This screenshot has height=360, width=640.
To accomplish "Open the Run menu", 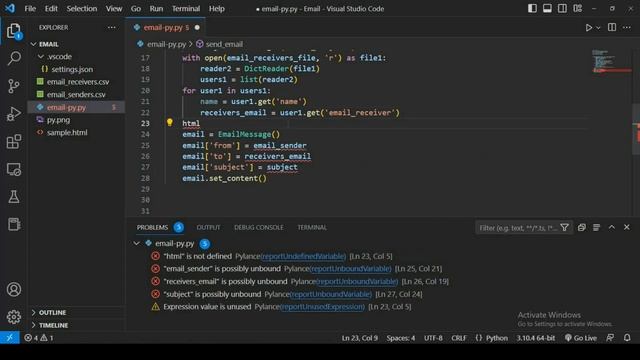I will (156, 9).
